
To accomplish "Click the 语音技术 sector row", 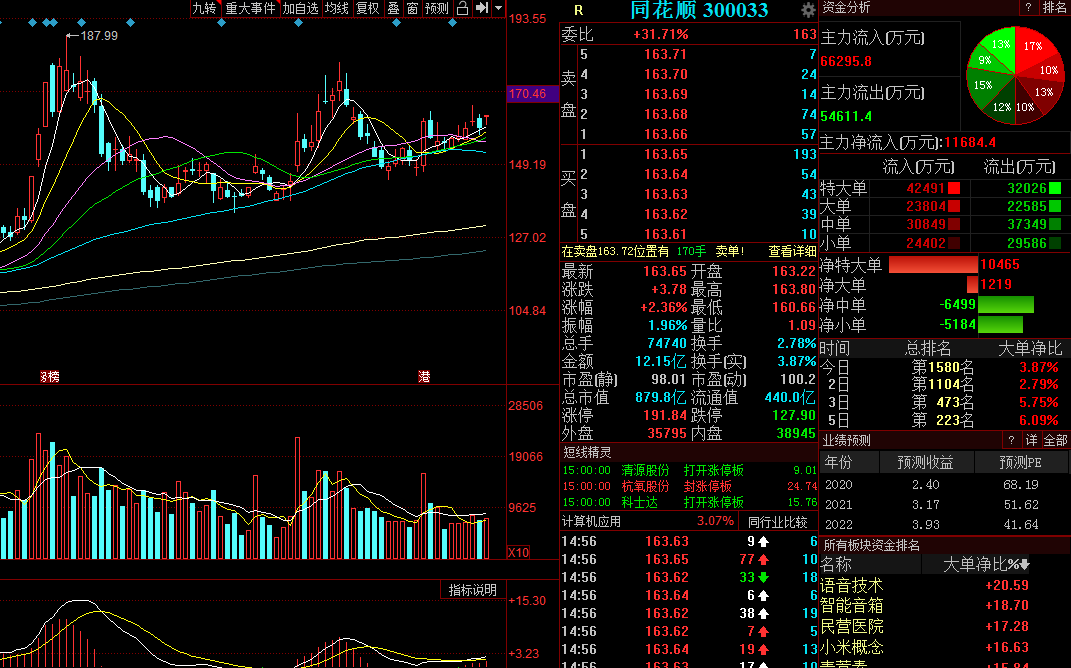I will (945, 585).
